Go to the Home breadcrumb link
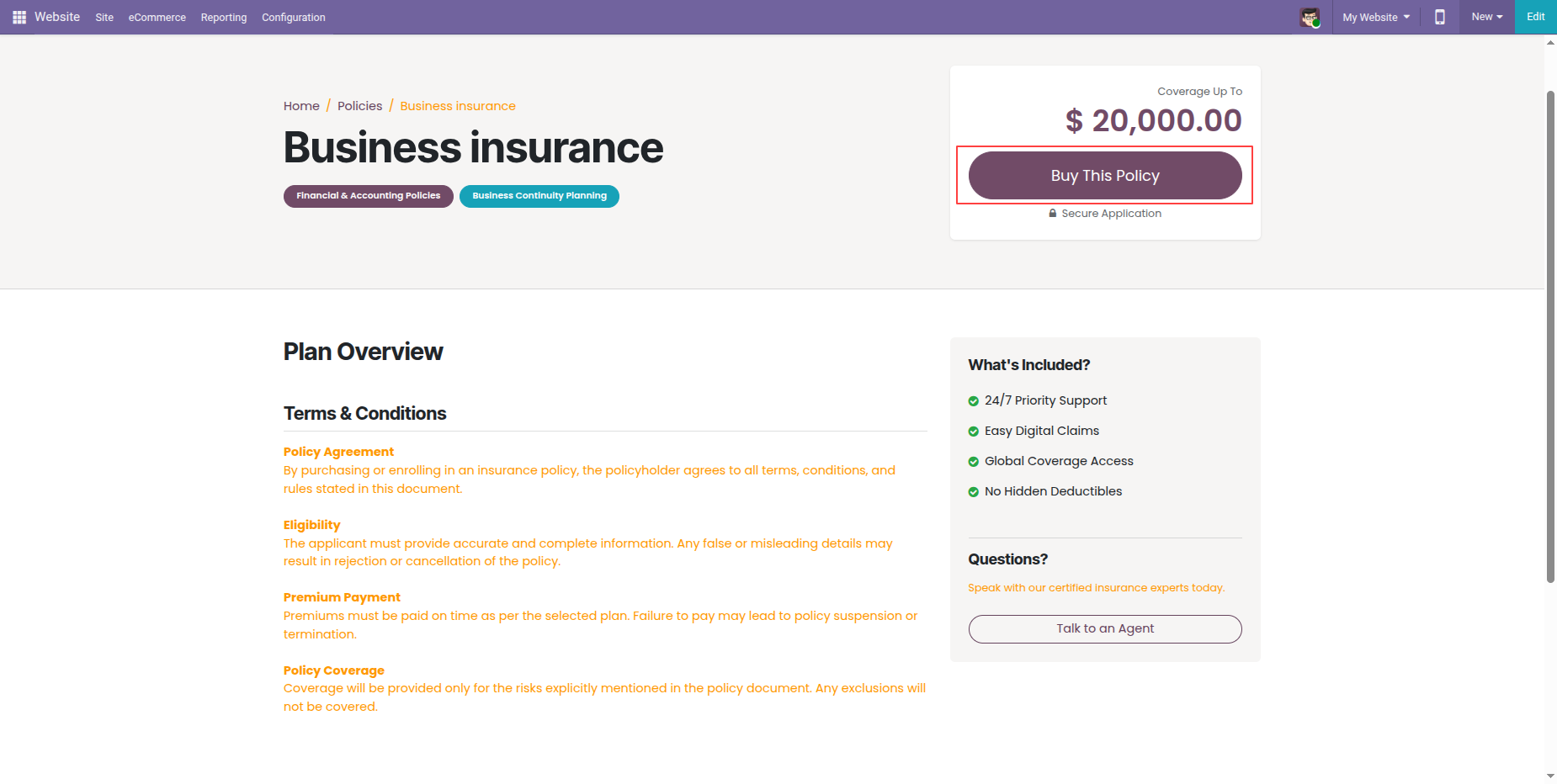Screen dimensions: 1557x784 [301, 106]
